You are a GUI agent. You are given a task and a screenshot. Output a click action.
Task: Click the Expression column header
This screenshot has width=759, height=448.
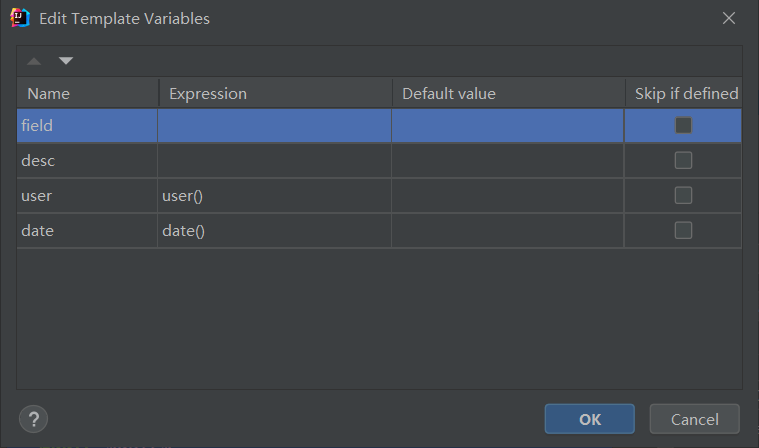click(275, 94)
